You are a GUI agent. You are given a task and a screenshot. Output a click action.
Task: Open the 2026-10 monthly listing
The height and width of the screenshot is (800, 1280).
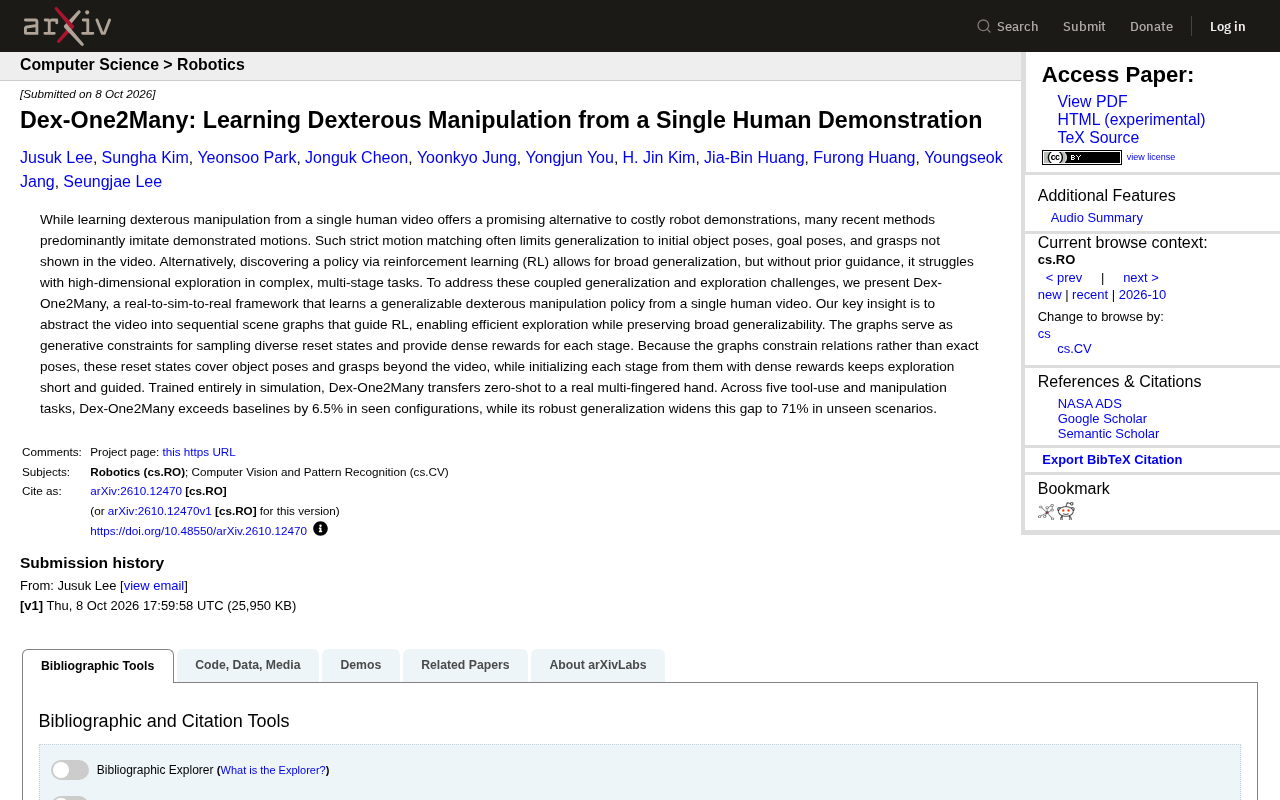tap(1142, 295)
